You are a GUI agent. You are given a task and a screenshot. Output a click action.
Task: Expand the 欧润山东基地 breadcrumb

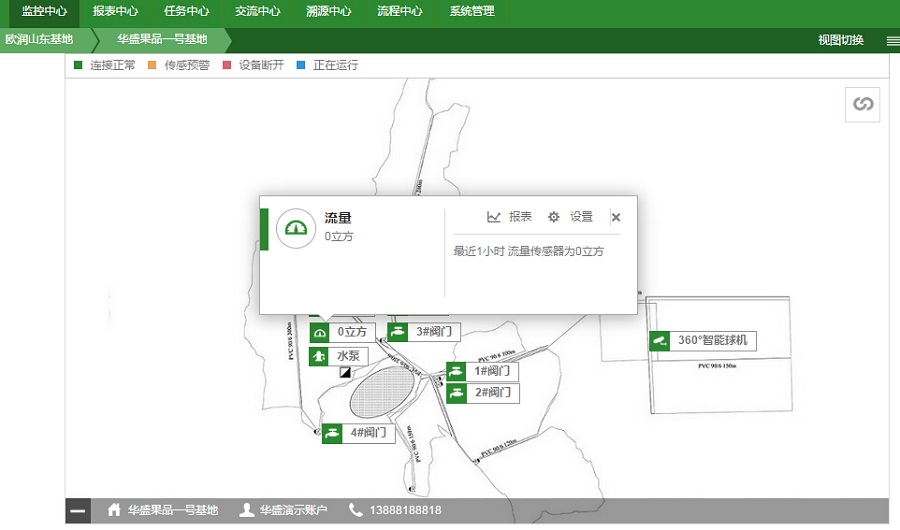(40, 40)
